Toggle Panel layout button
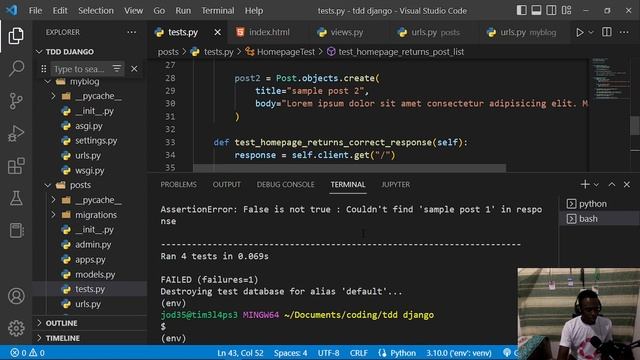Screen dimensions: 640x360 tap(536, 10)
